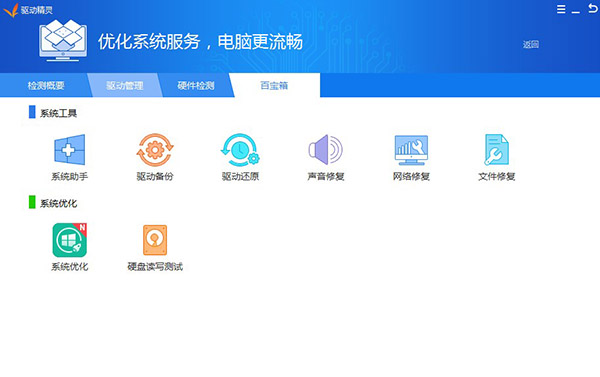The image size is (600, 377).
Task: Open the 系统优化 green optimizer icon
Action: pyautogui.click(x=69, y=240)
